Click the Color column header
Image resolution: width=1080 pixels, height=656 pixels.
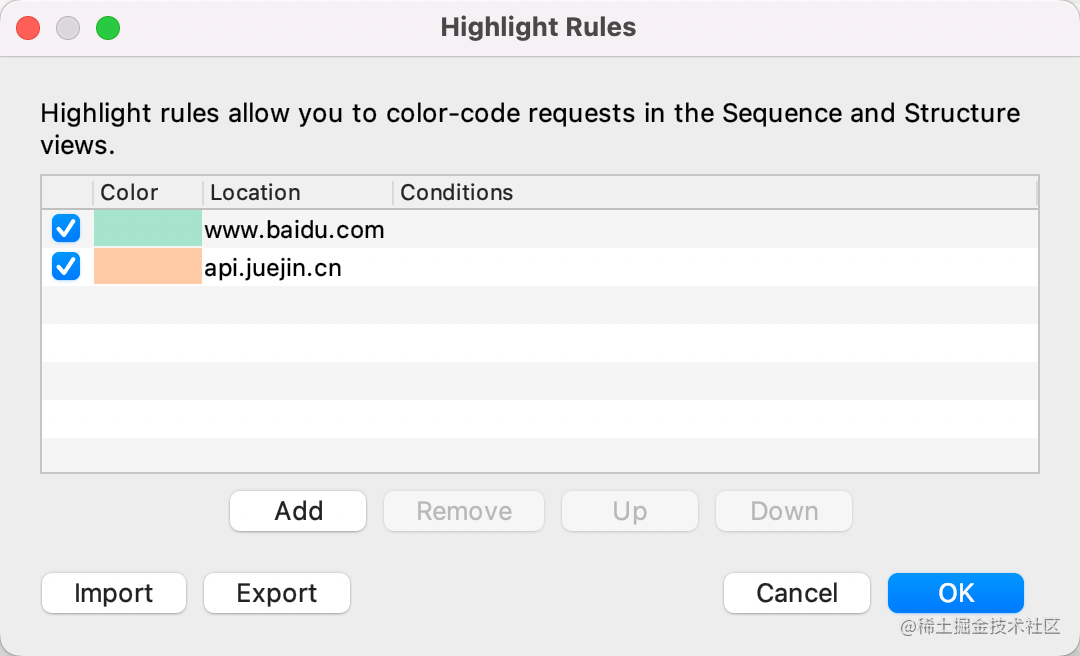(130, 193)
